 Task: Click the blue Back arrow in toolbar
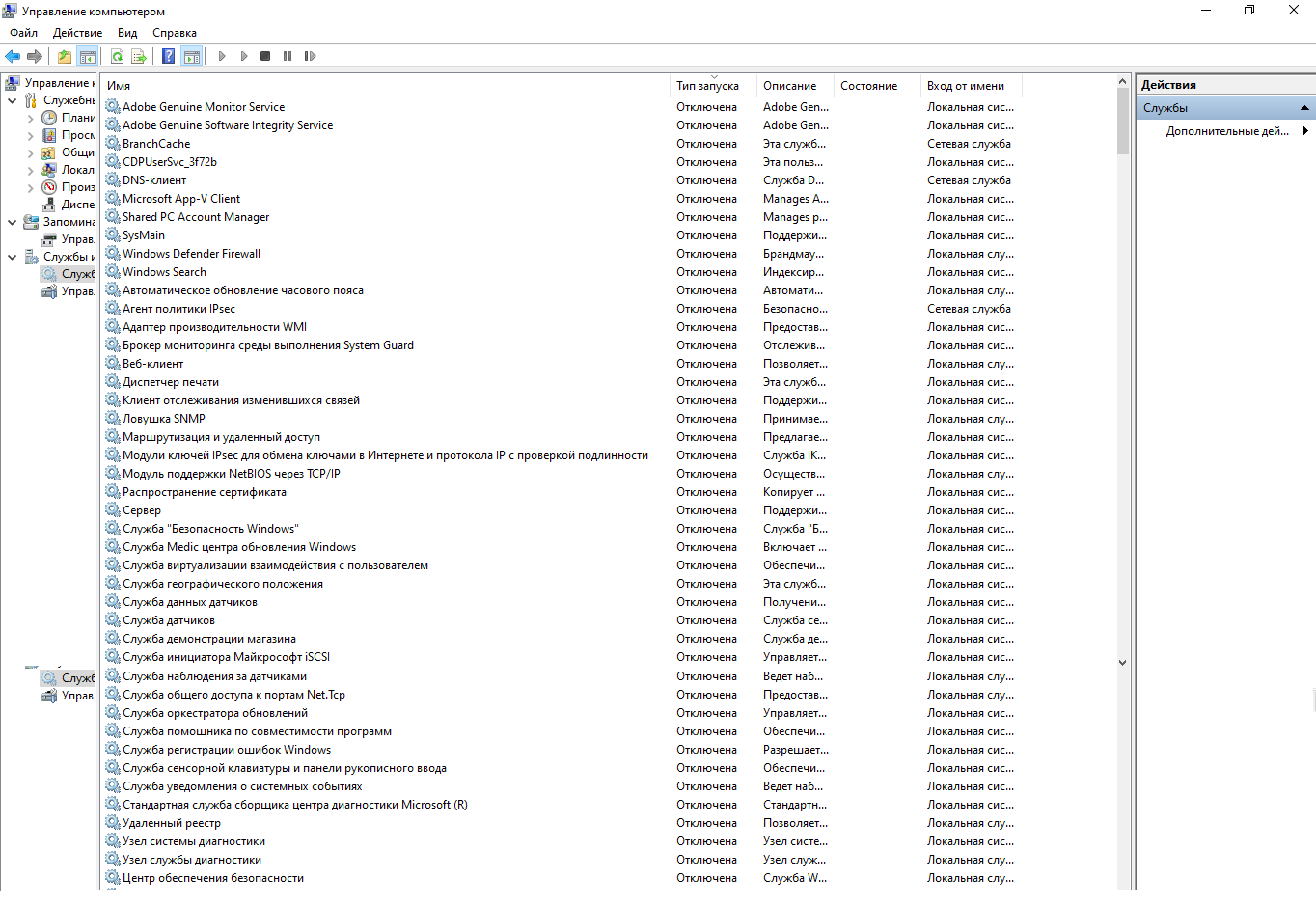tap(13, 56)
